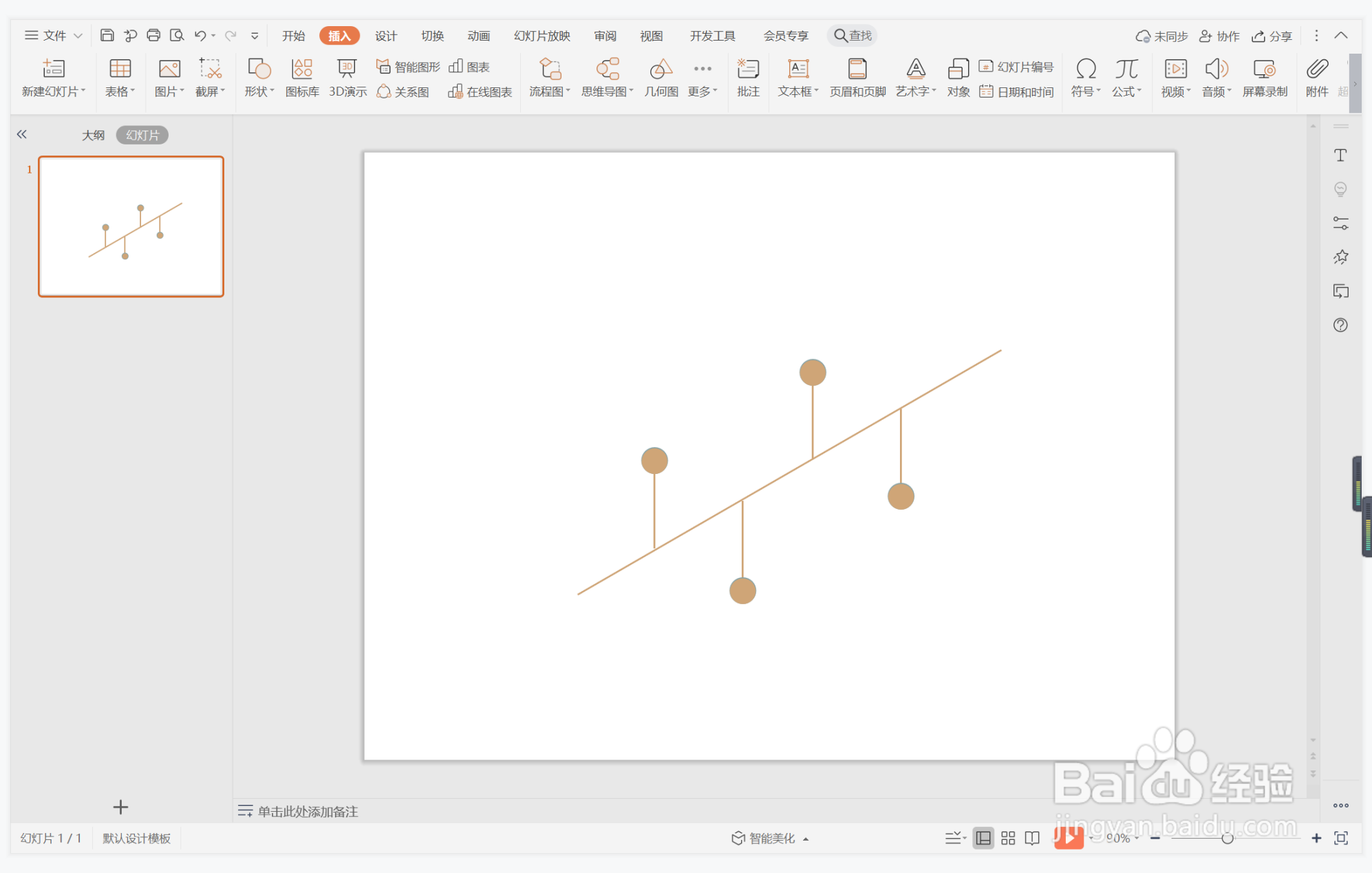Open the 审阅 review tab
The width and height of the screenshot is (1372, 873).
click(605, 36)
